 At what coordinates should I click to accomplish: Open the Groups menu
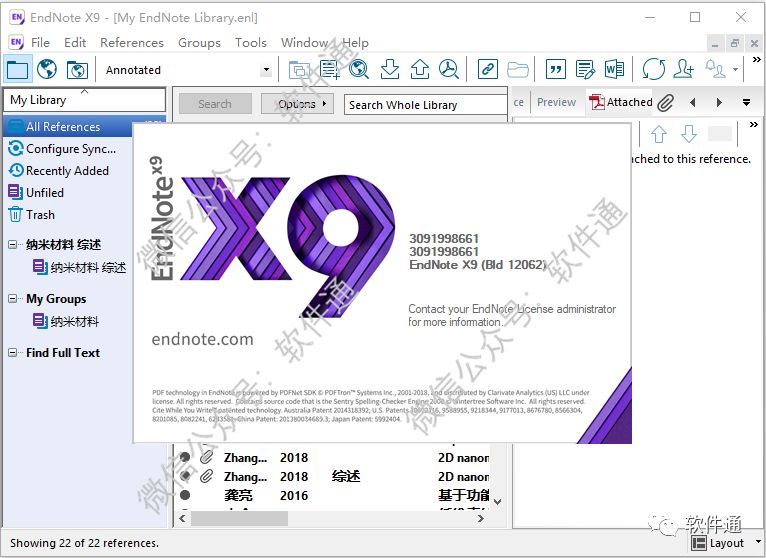click(199, 43)
